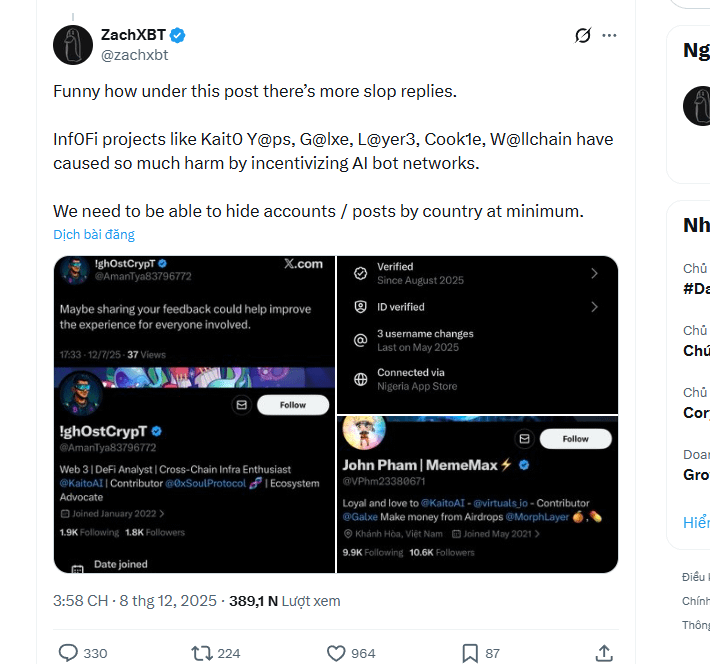Image resolution: width=710 pixels, height=664 pixels.
Task: Click the post timestamp 3:58 CH
Action: (x=80, y=601)
